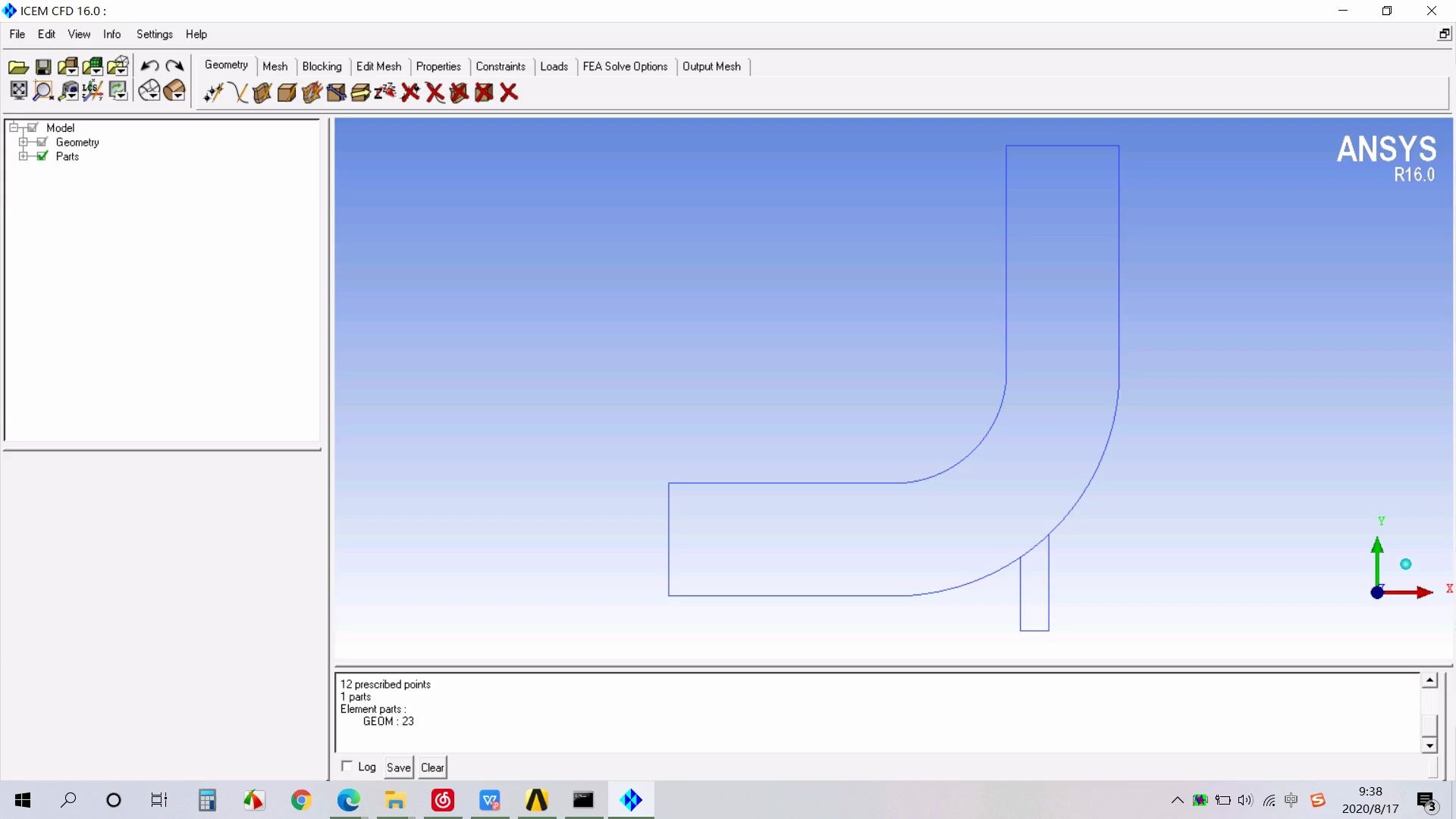This screenshot has height=819, width=1456.
Task: Toggle the Parts visibility checkbox
Action: pyautogui.click(x=43, y=156)
